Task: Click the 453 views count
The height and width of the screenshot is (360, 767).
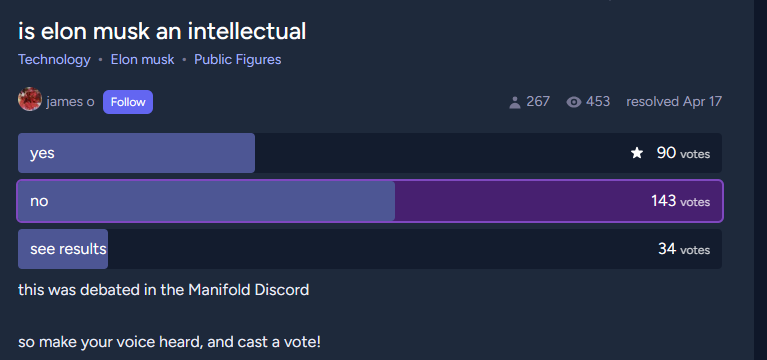Action: (x=598, y=102)
